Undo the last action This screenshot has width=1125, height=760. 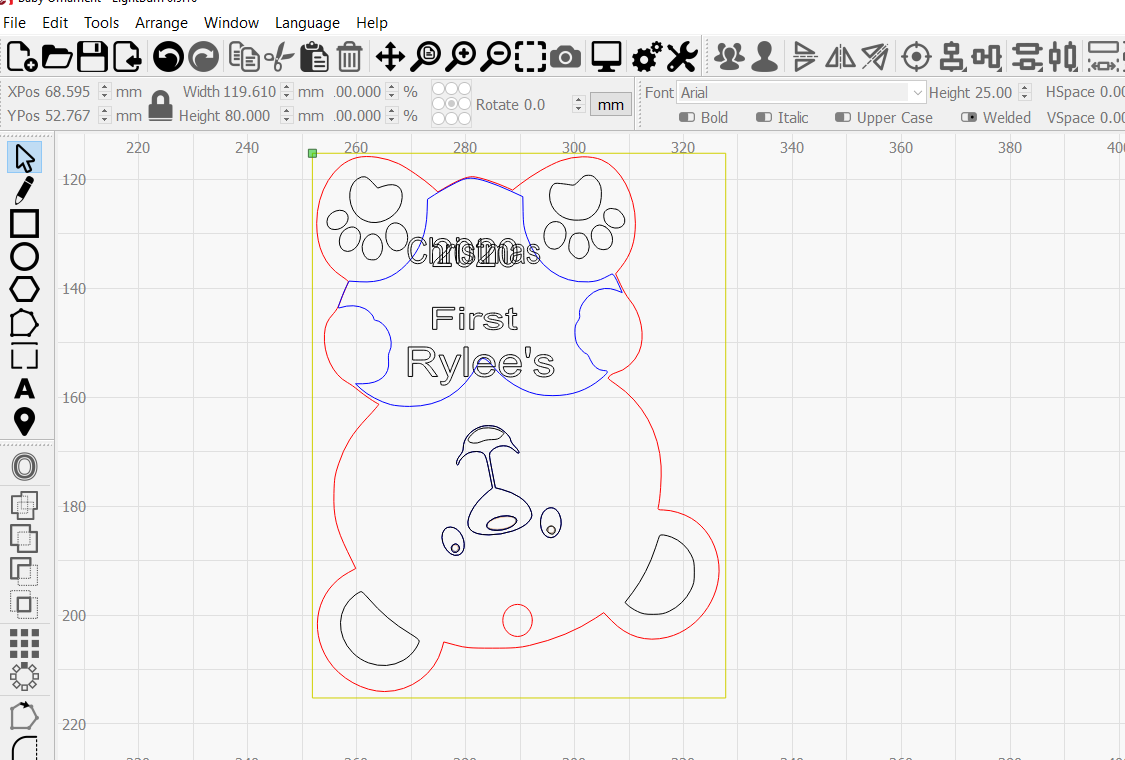[x=169, y=57]
